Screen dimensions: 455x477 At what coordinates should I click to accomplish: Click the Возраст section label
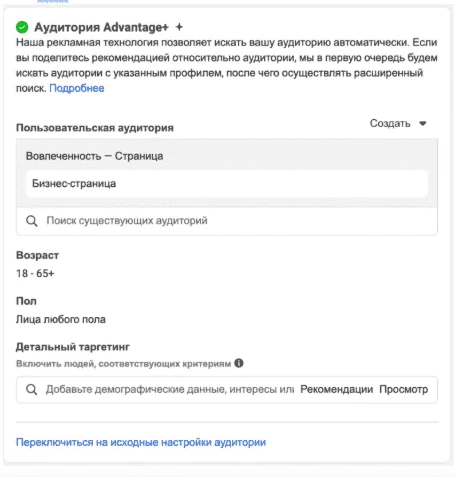click(x=37, y=255)
